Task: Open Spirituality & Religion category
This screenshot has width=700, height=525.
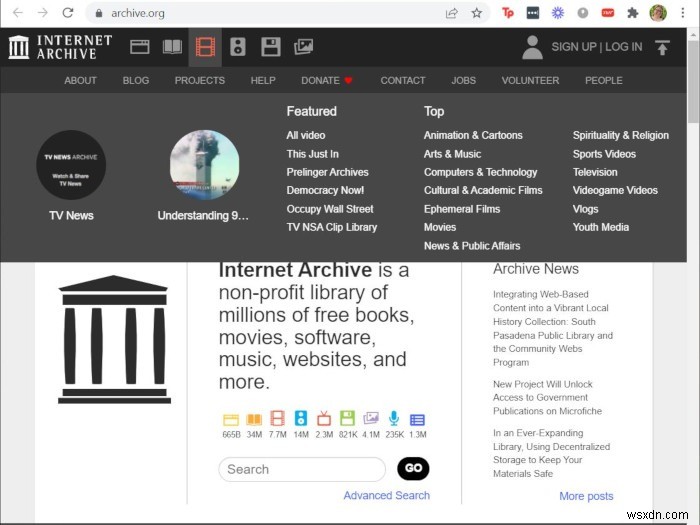Action: click(x=621, y=135)
